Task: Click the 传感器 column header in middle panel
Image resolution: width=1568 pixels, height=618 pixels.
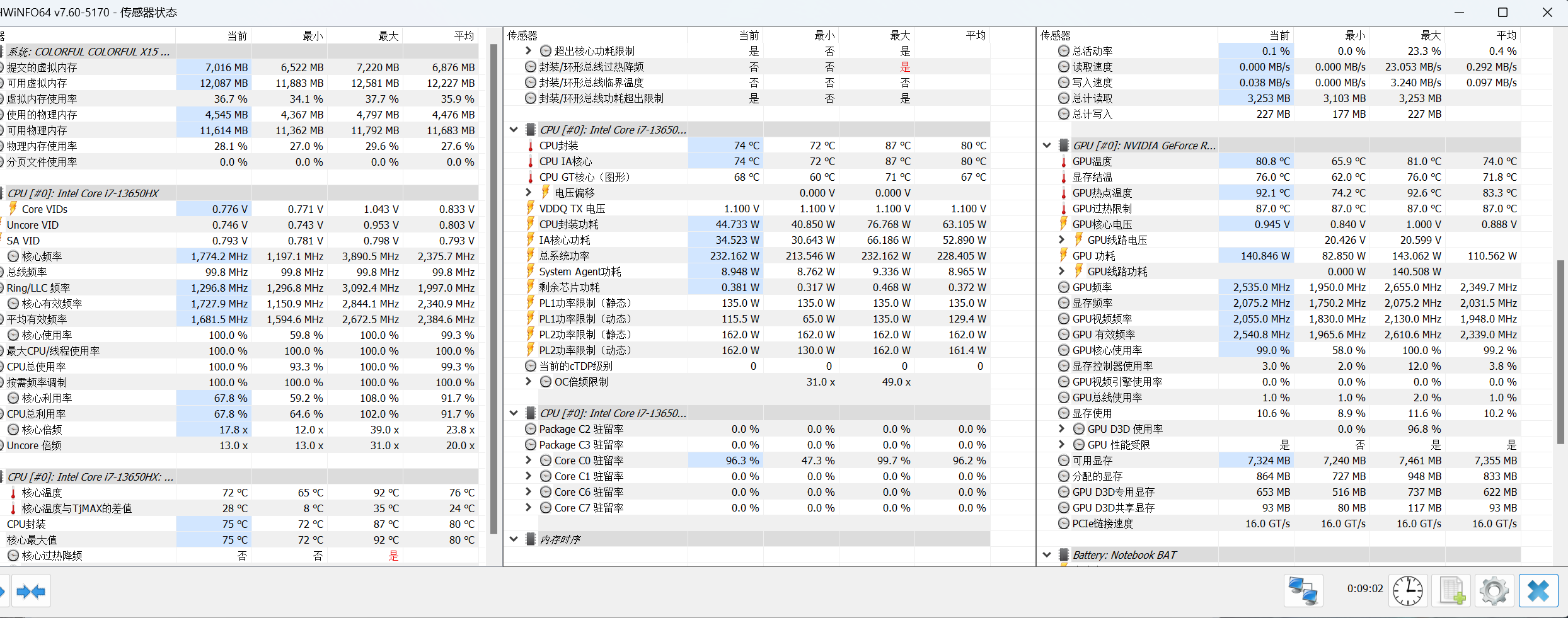Action: coord(596,35)
